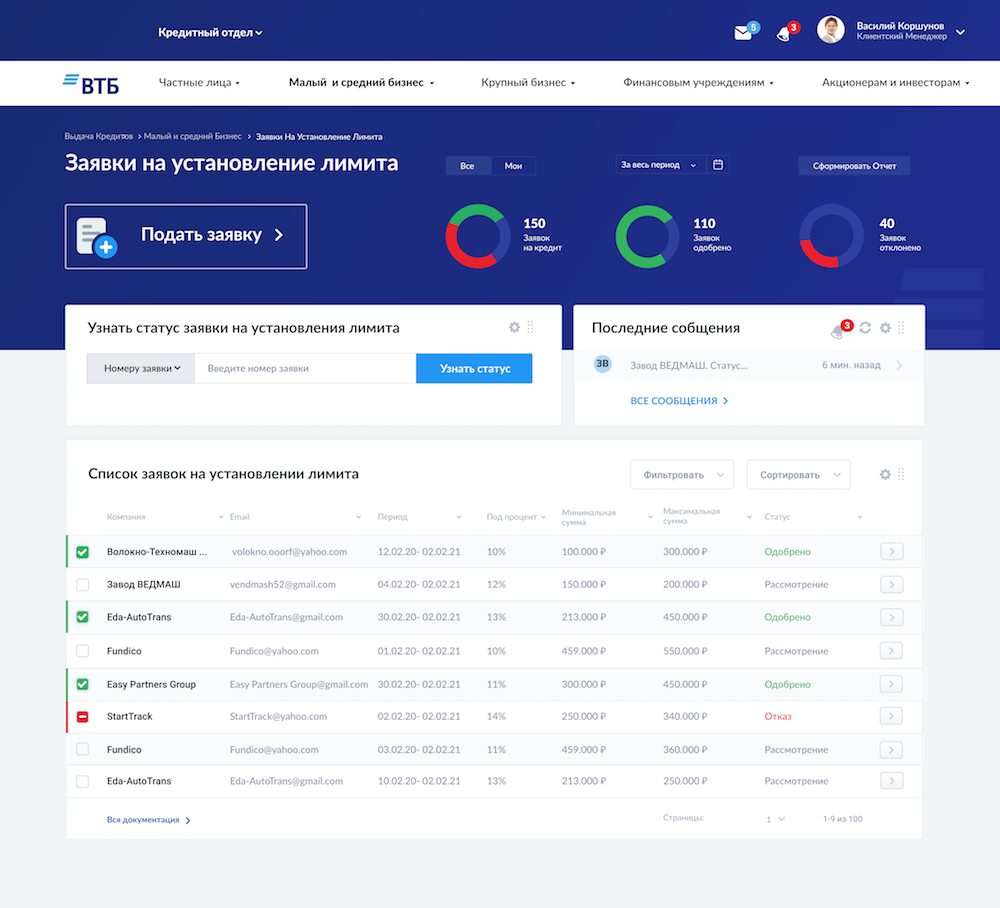
Task: Expand the Кредитный отдел dropdown
Action: click(x=210, y=33)
